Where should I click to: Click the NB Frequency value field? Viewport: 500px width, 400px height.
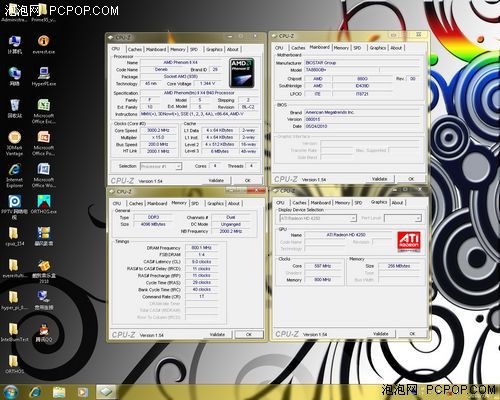click(231, 231)
